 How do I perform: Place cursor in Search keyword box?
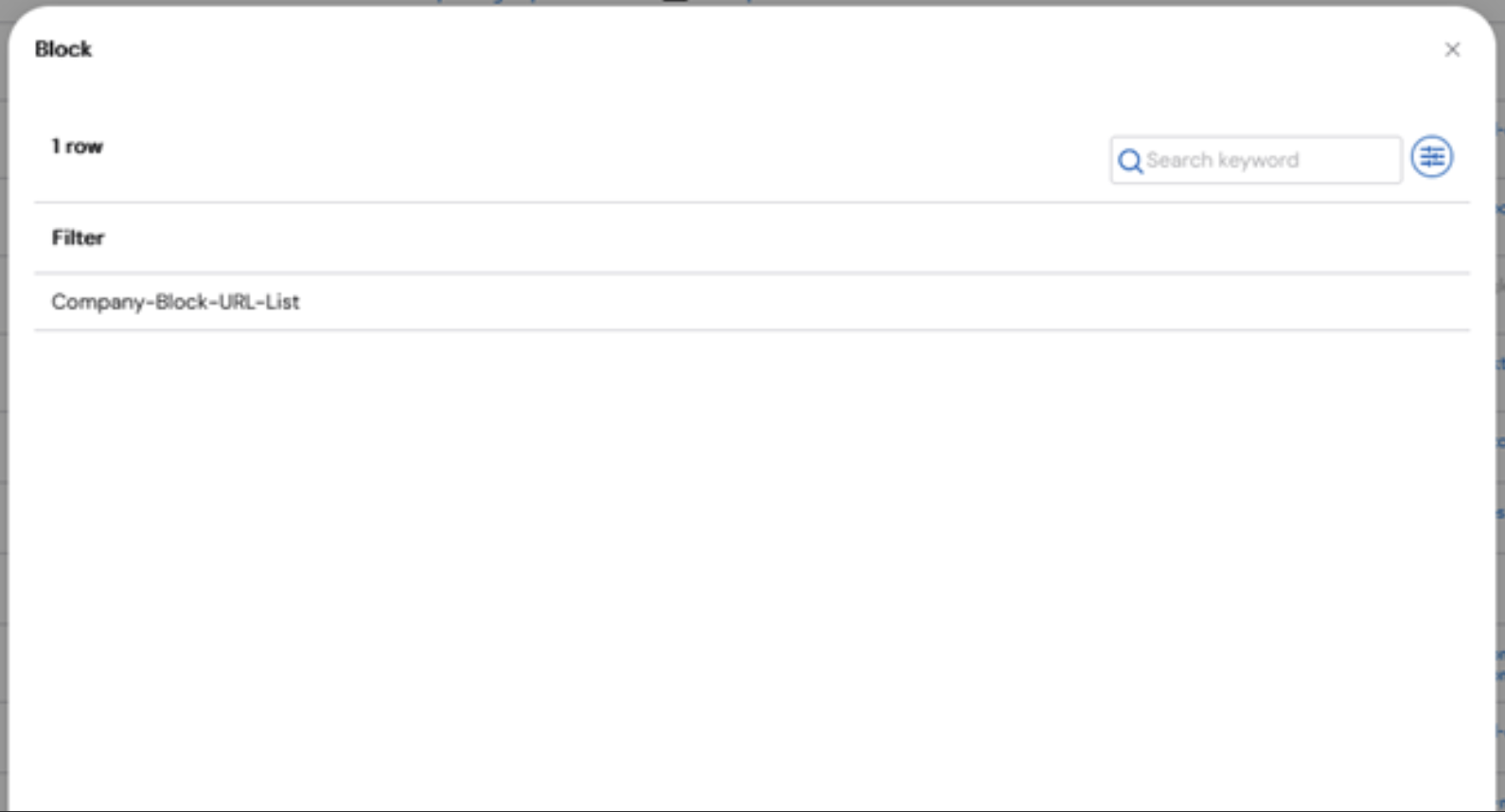click(1255, 160)
